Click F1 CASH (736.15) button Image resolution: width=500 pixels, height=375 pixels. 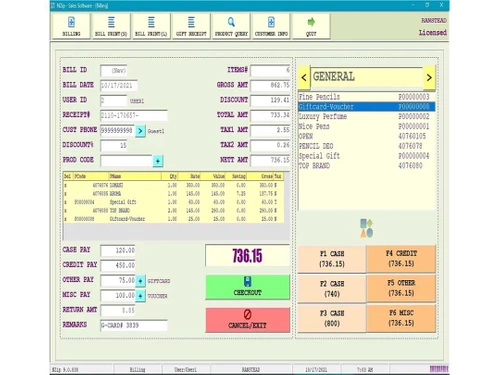pyautogui.click(x=332, y=259)
